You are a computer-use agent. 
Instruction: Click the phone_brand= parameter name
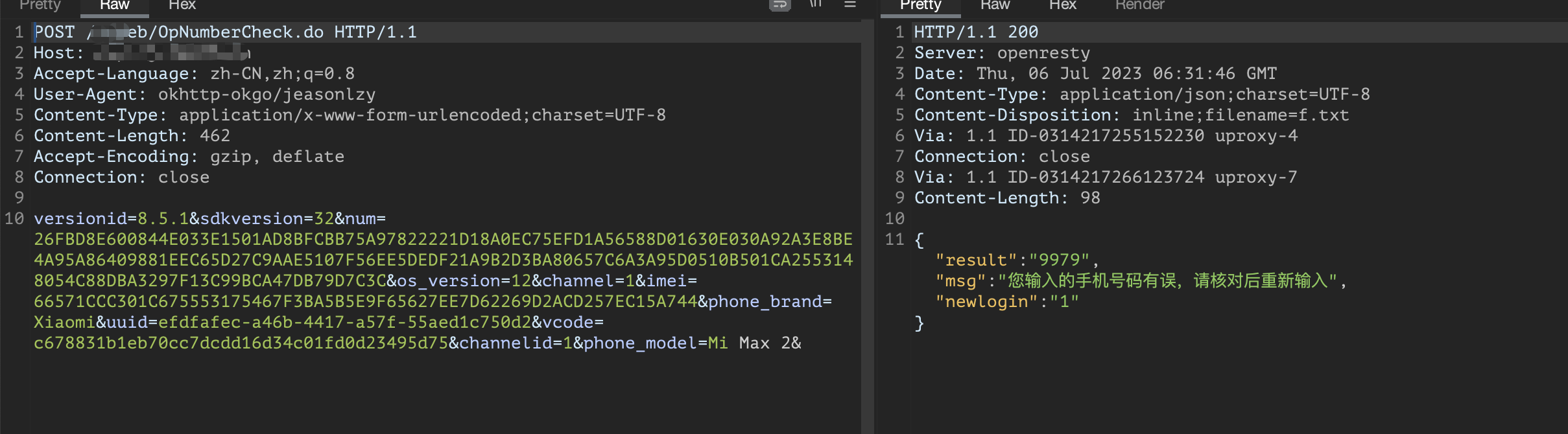770,302
